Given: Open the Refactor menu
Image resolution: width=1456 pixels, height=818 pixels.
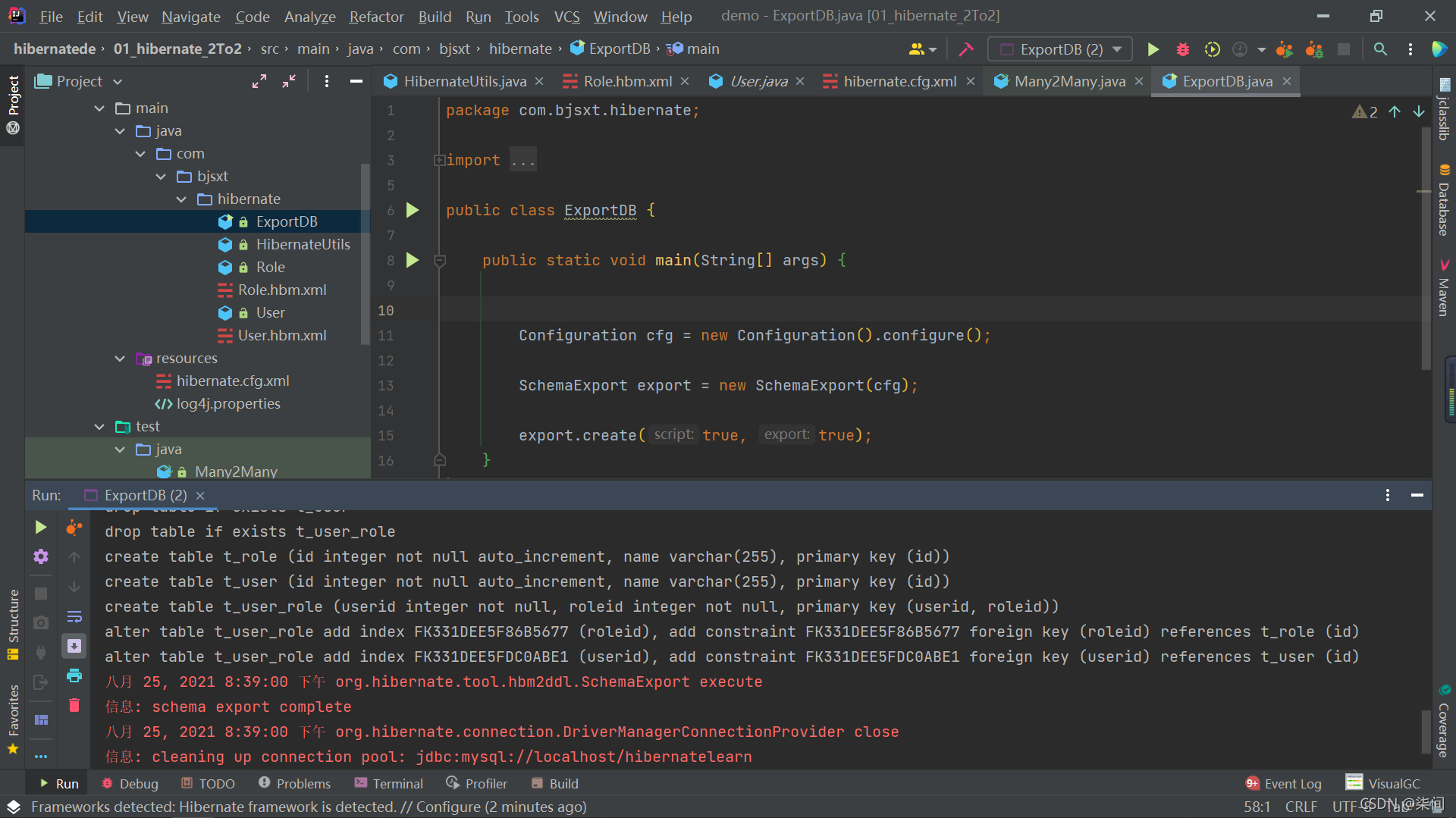Looking at the screenshot, I should tap(376, 16).
